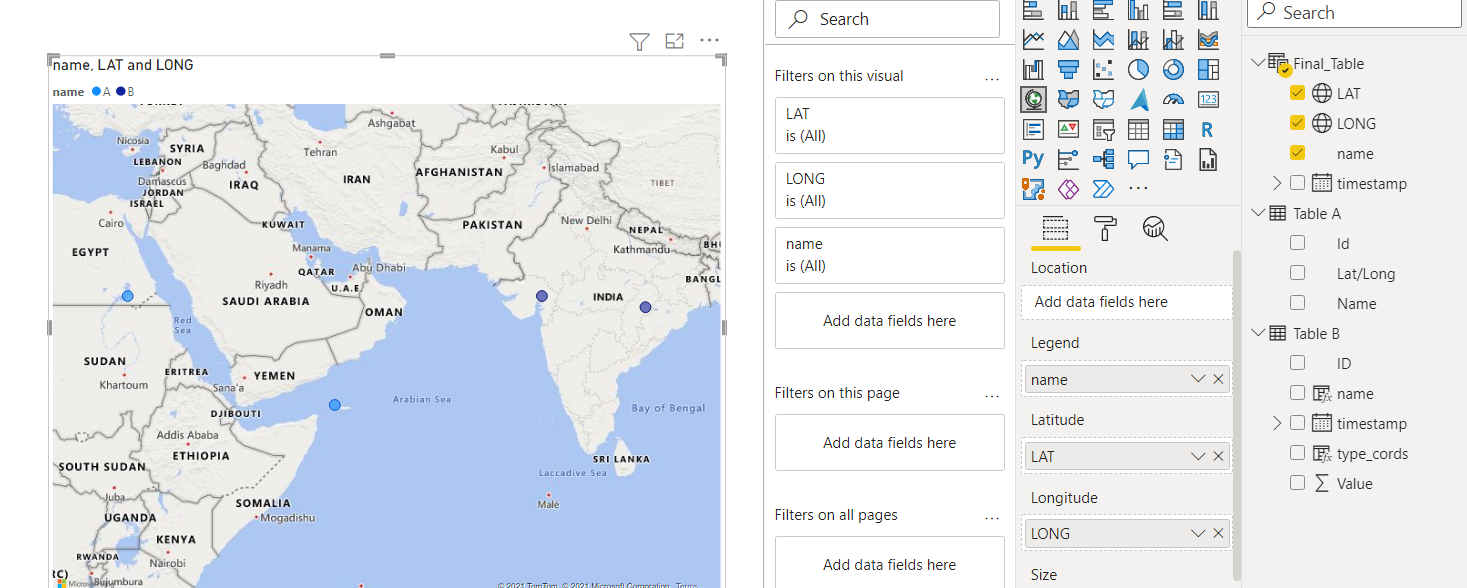Select the Matrix visualization
This screenshot has height=588, width=1467.
pyautogui.click(x=1173, y=129)
